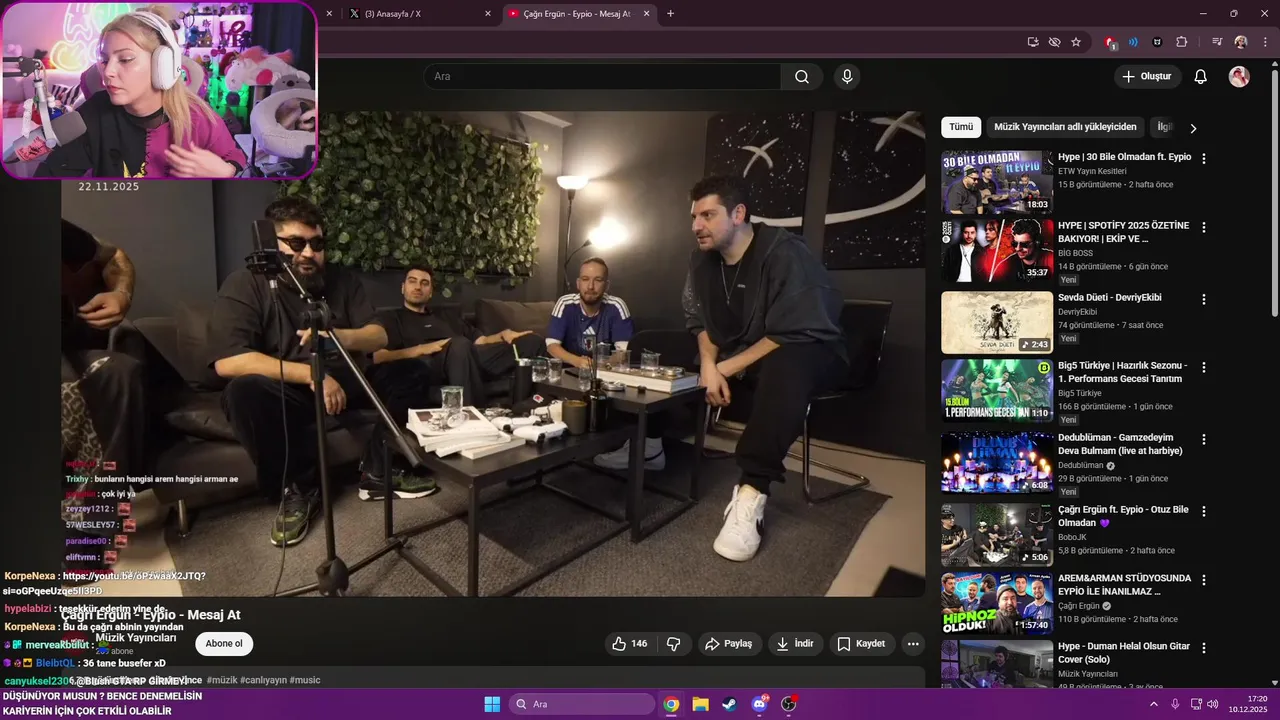Open Chrome extensions puzzle icon

point(1181,42)
